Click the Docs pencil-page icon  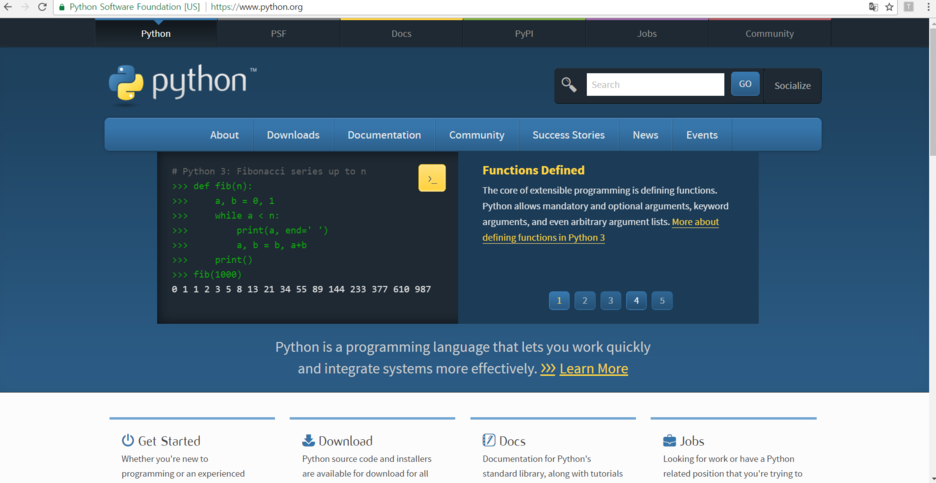coord(489,441)
